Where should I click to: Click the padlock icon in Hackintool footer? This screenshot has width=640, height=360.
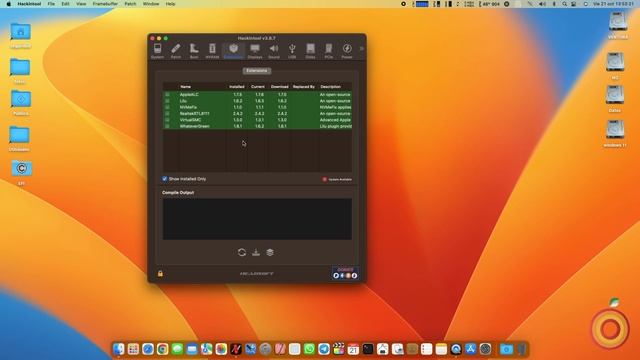(160, 273)
